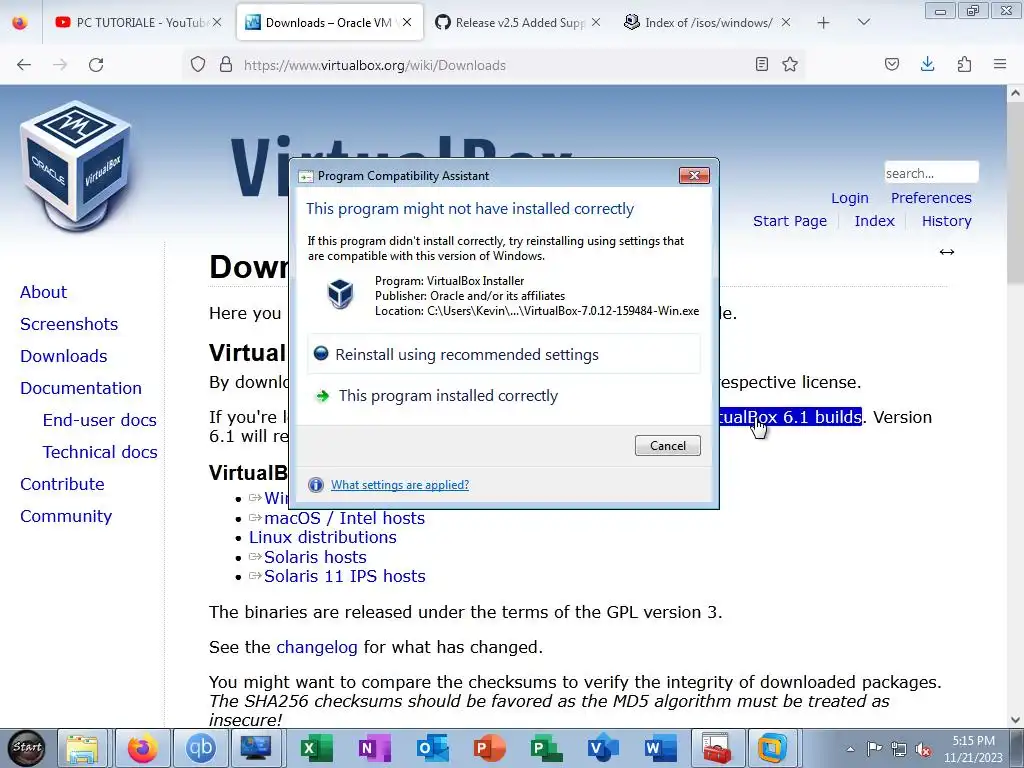The height and width of the screenshot is (768, 1024).
Task: Open What settings are applied? help link
Action: pyautogui.click(x=400, y=485)
